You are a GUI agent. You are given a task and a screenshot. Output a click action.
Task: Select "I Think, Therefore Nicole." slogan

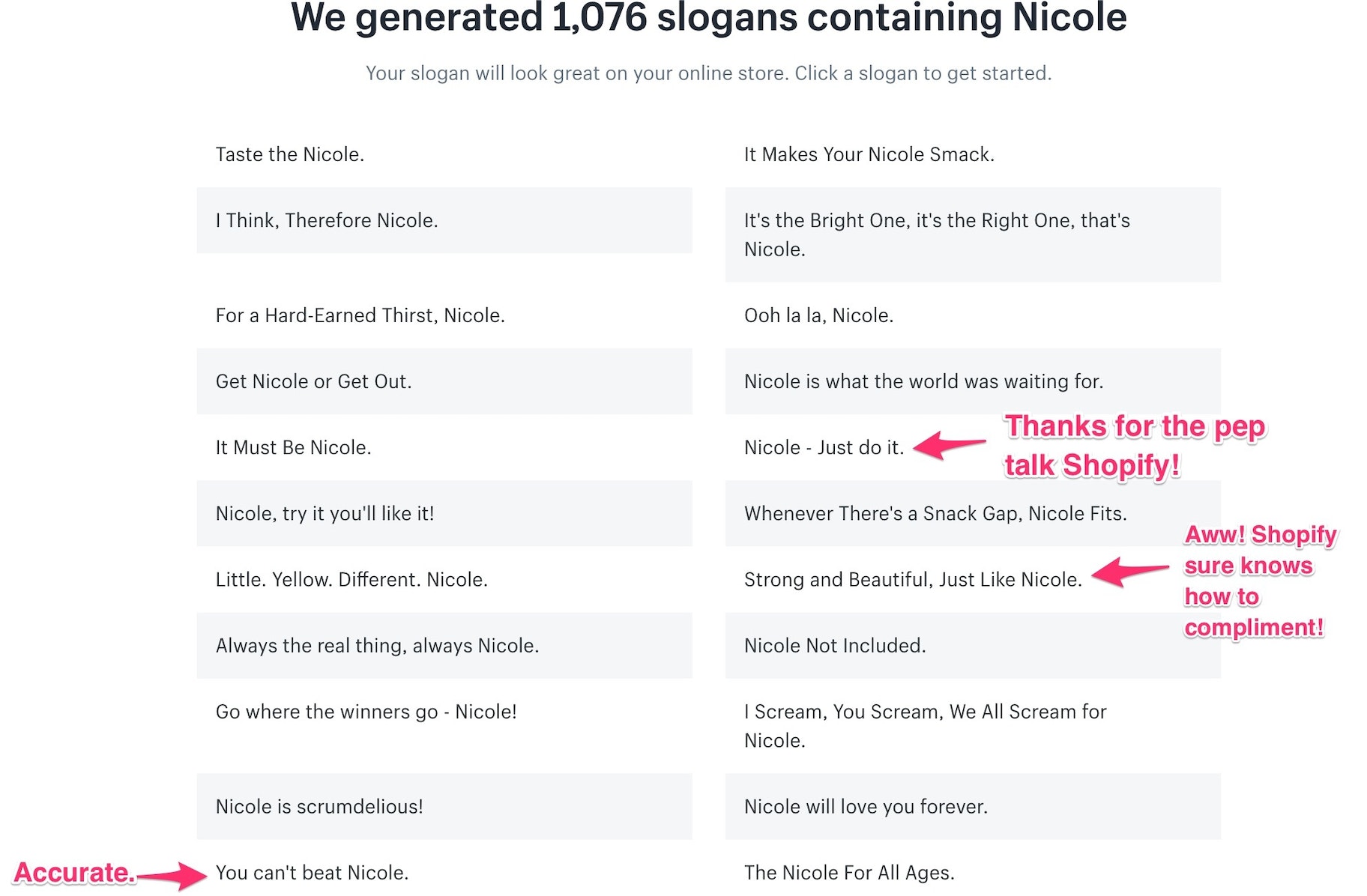(327, 220)
